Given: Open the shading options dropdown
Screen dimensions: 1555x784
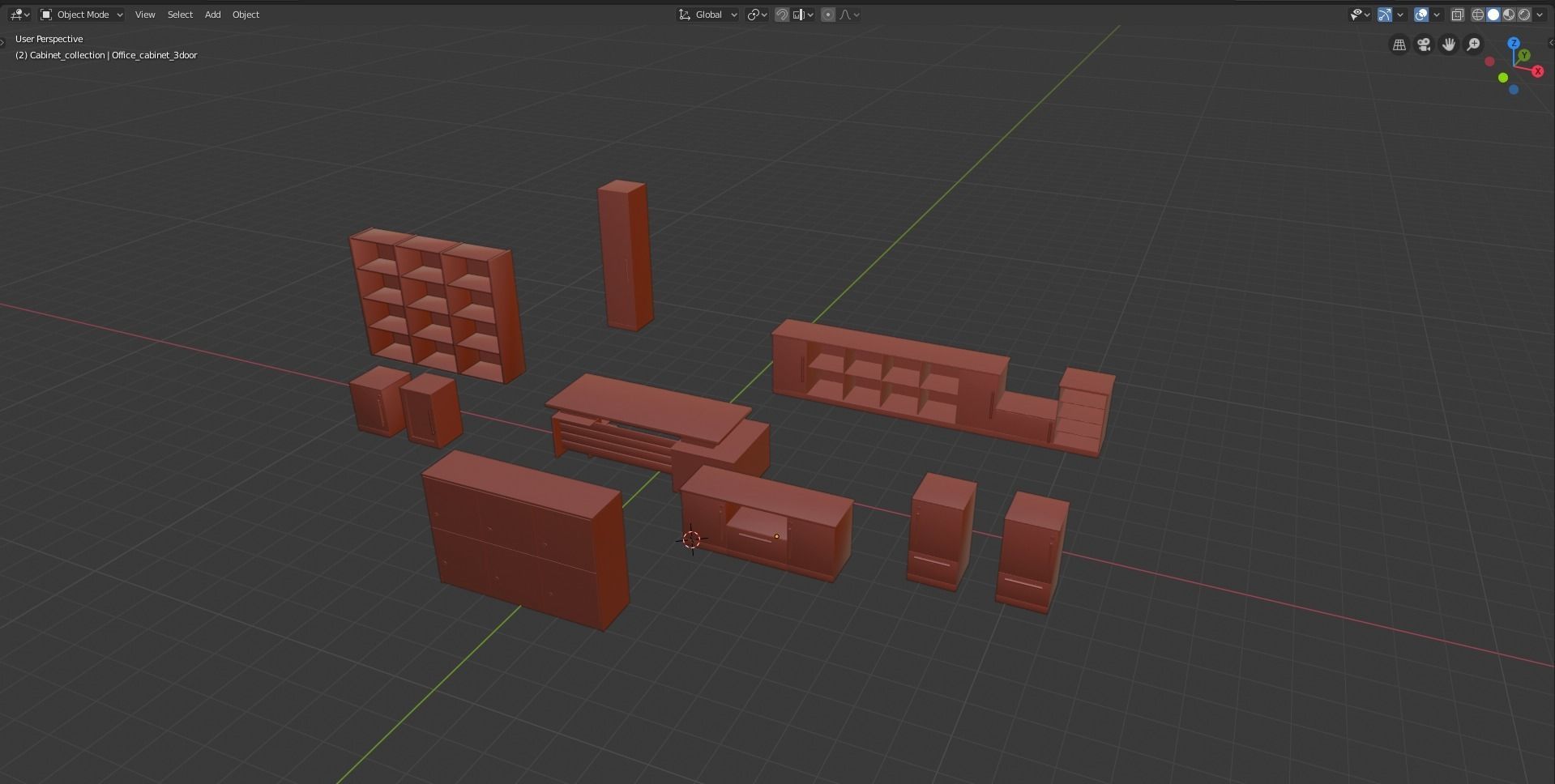Looking at the screenshot, I should pyautogui.click(x=1540, y=15).
